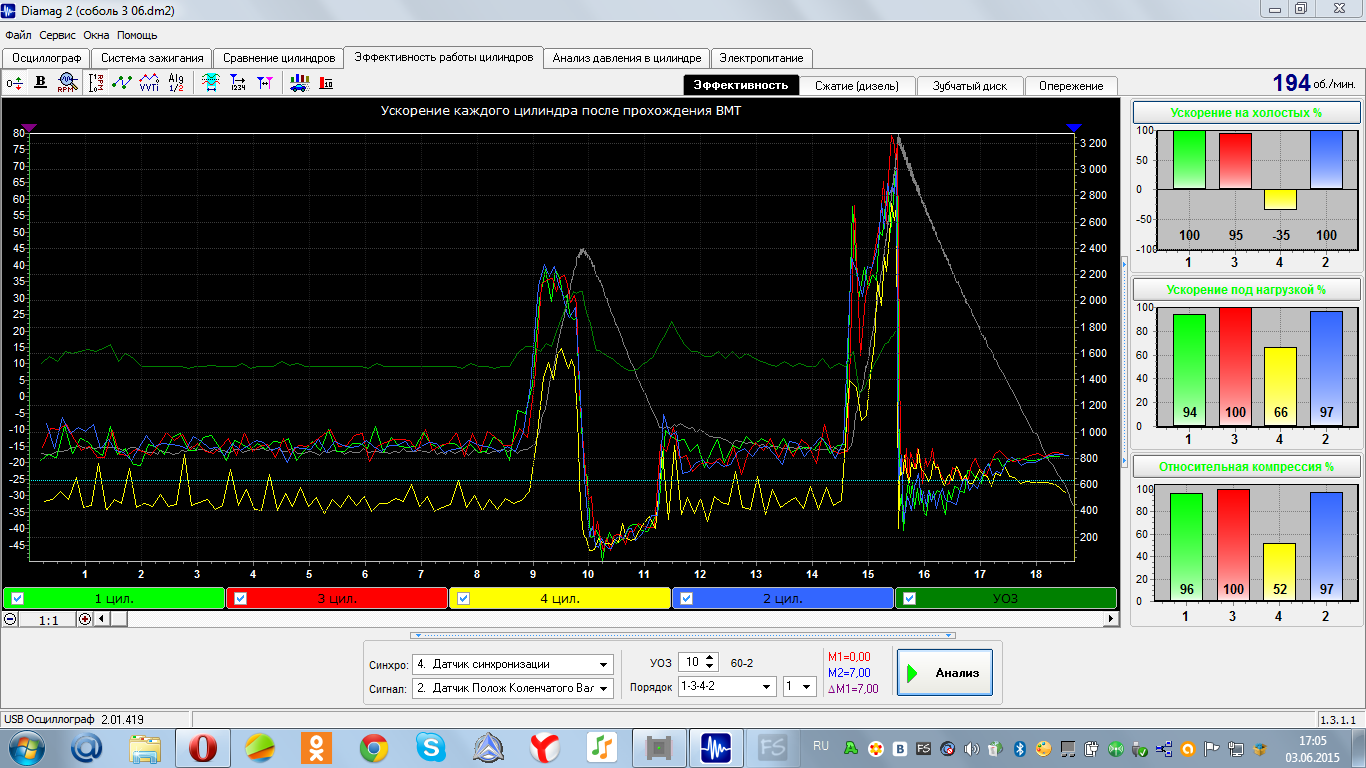The image size is (1366, 768).
Task: Toggle the УОЗ checkbox
Action: (909, 599)
